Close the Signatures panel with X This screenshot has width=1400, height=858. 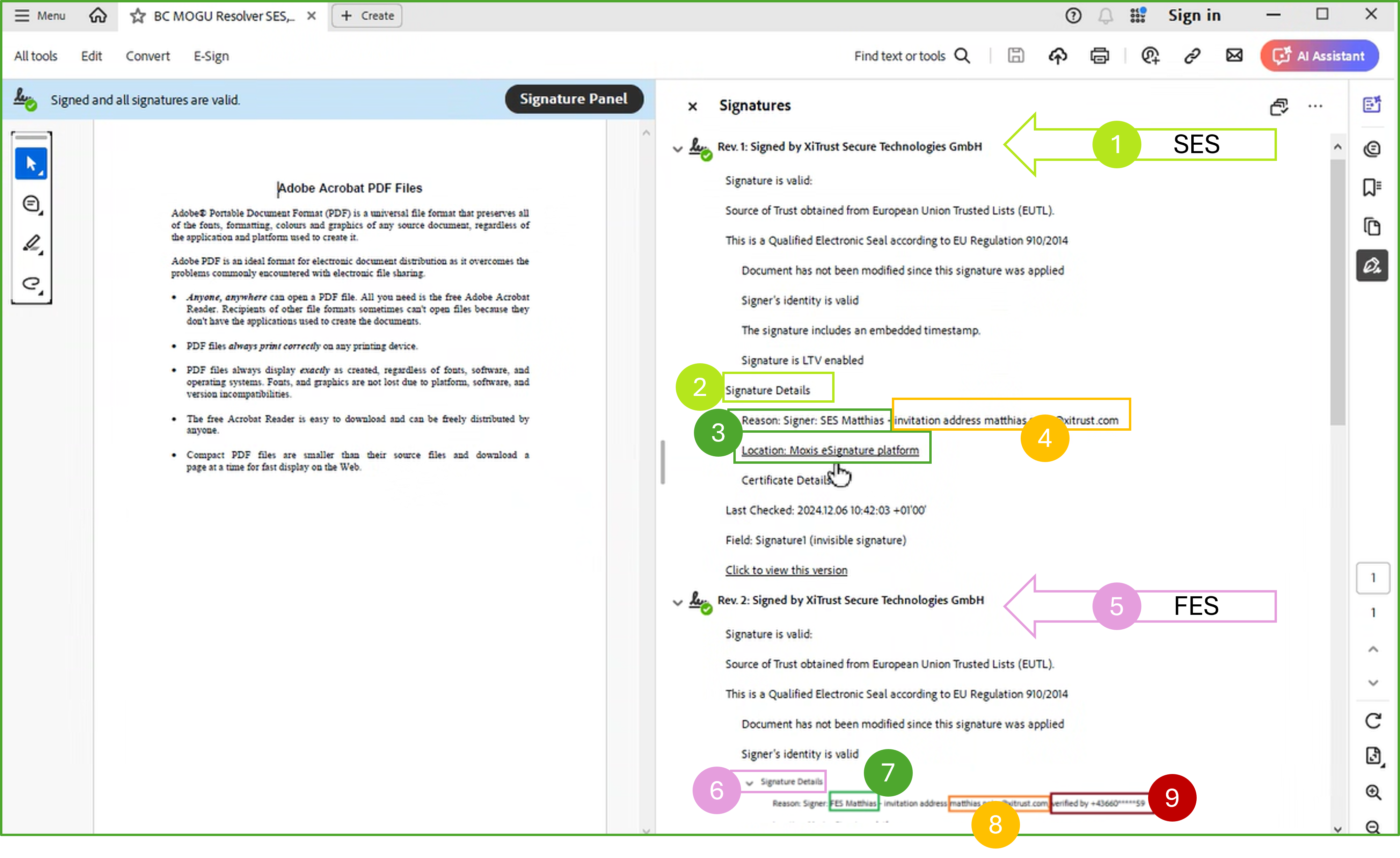(x=692, y=106)
